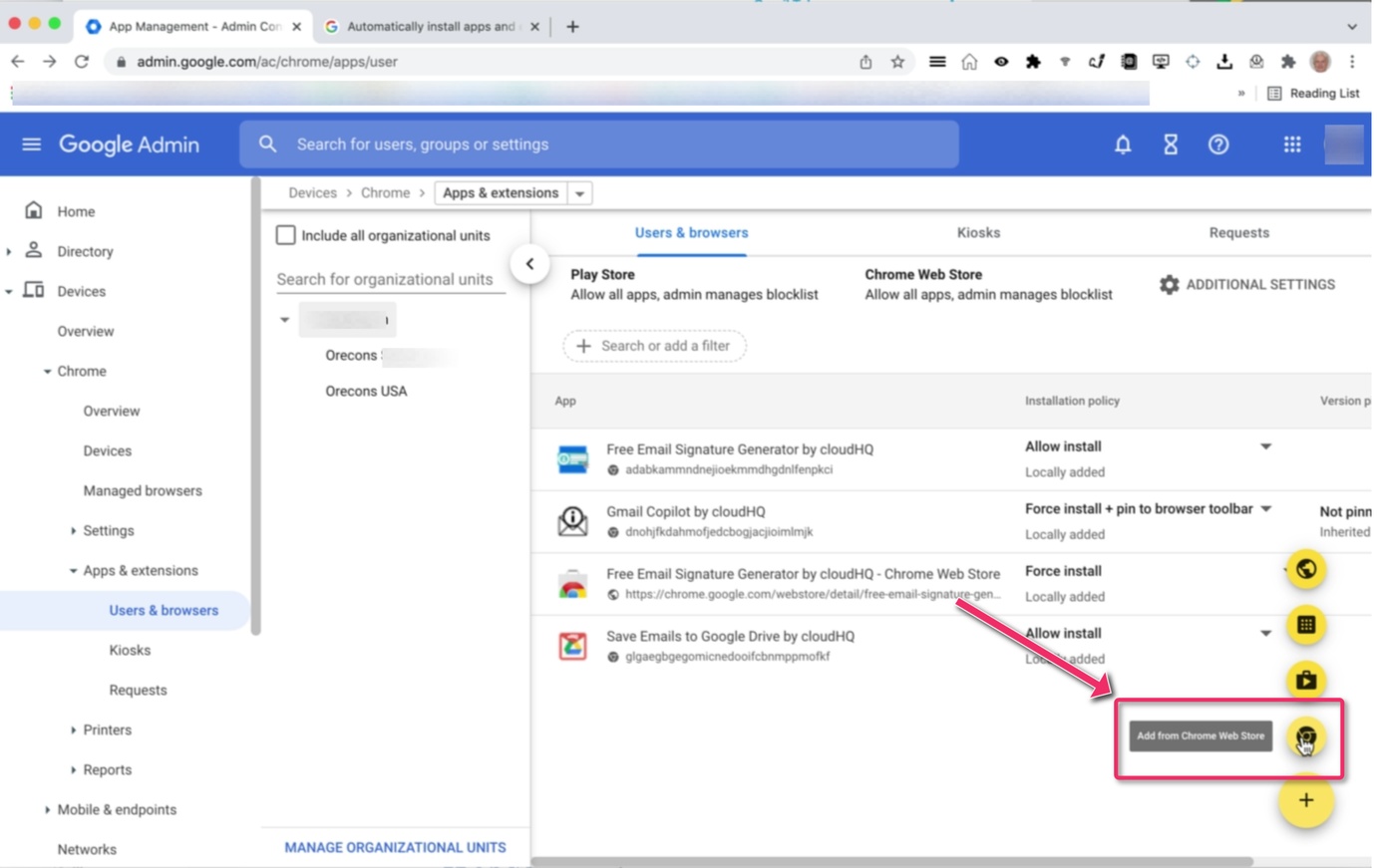The image size is (1379, 868).
Task: Click the Home house icon in sidebar
Action: [x=34, y=210]
